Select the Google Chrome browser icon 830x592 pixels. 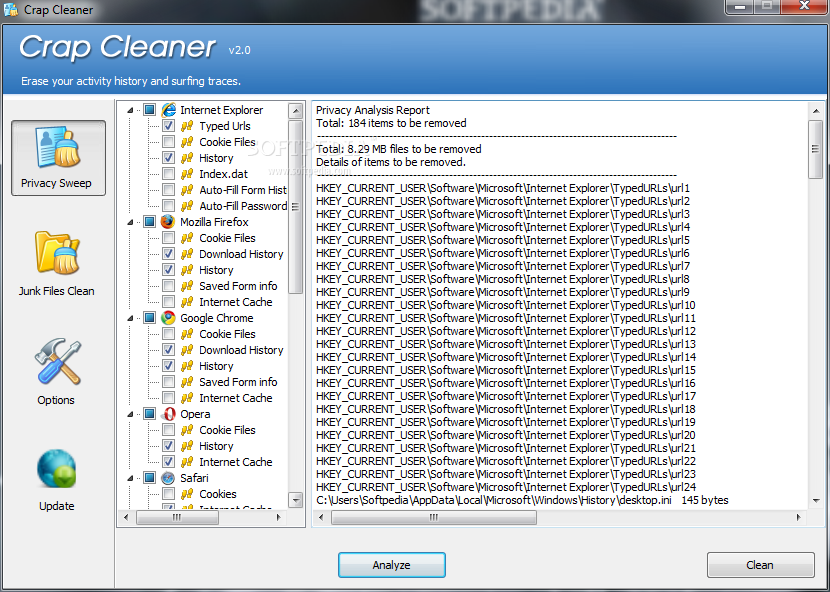pos(168,318)
